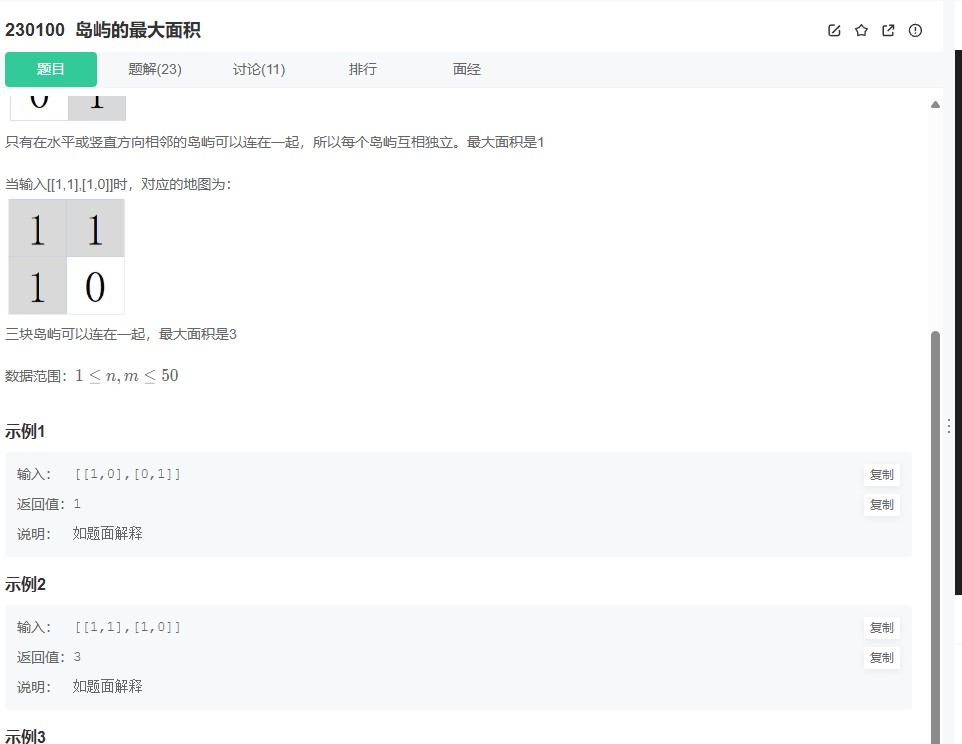Copy the input of 示例2
The height and width of the screenshot is (744, 962).
[882, 627]
